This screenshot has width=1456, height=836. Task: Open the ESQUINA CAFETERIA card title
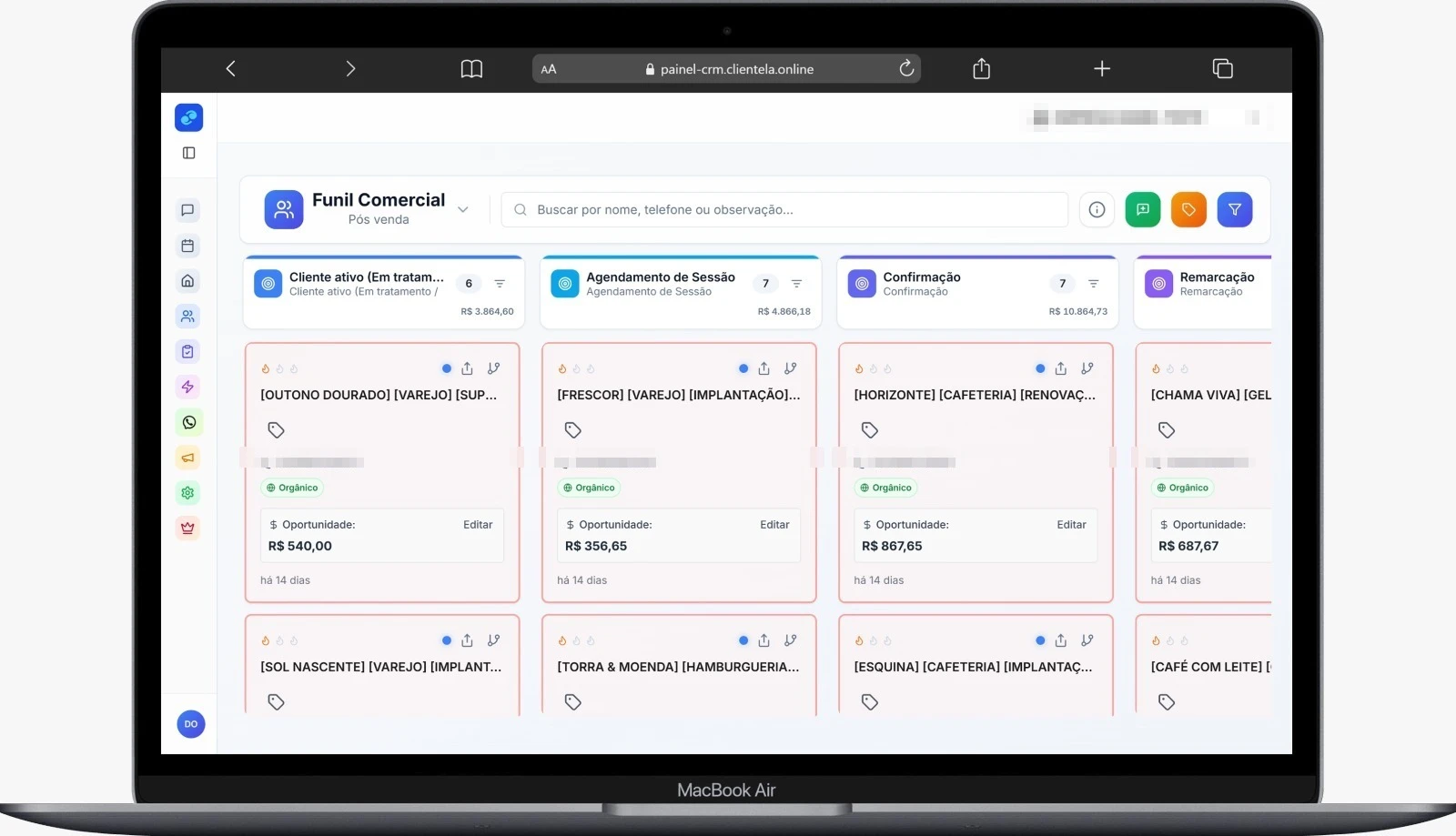pos(973,667)
